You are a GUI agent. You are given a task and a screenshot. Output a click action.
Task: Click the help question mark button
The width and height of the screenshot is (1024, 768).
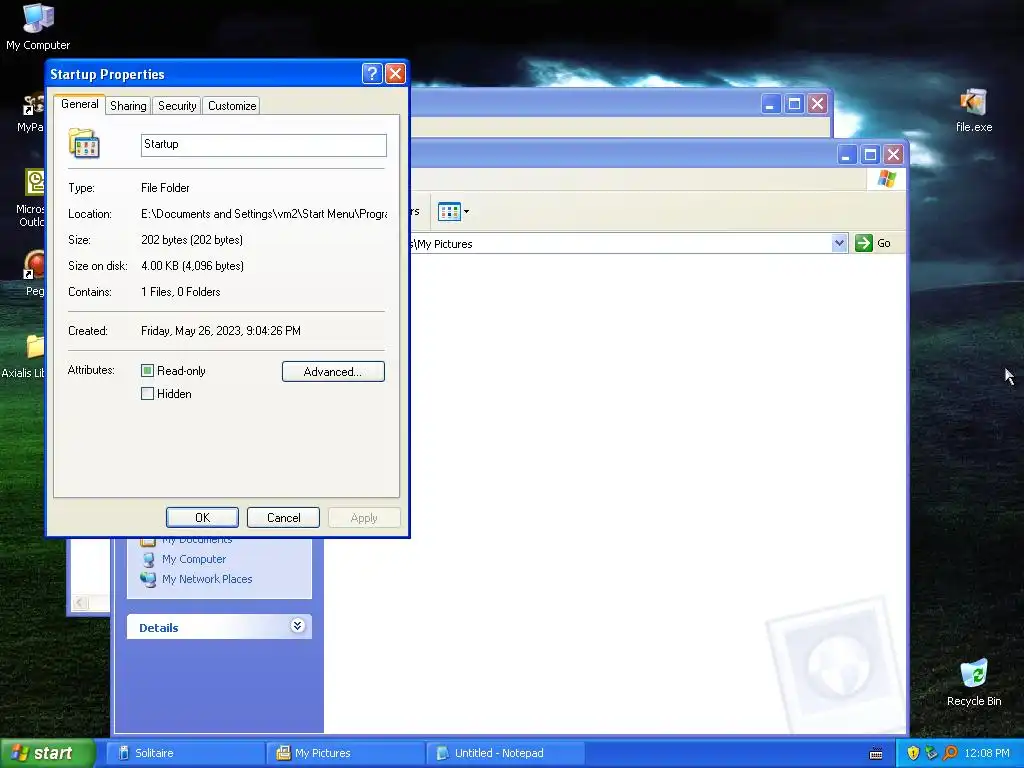372,73
